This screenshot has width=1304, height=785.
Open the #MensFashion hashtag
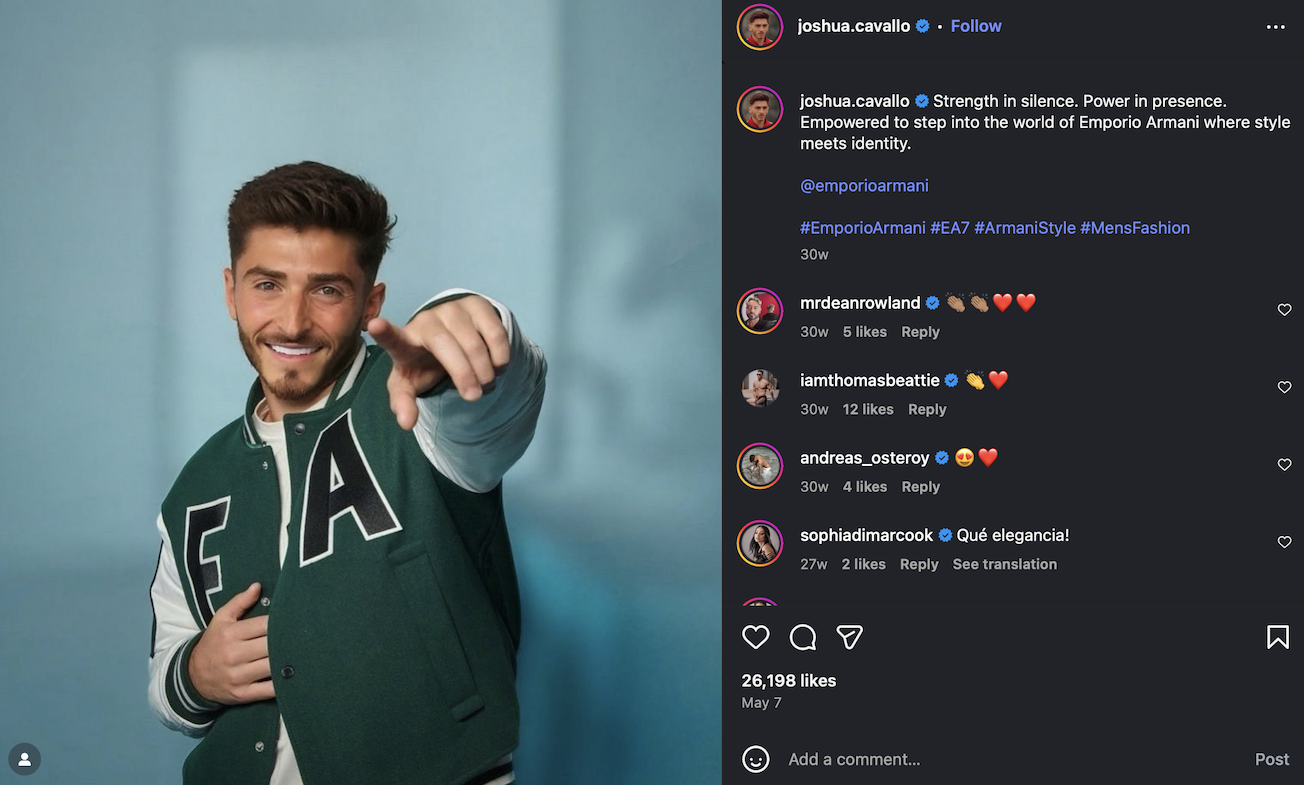tap(1134, 228)
